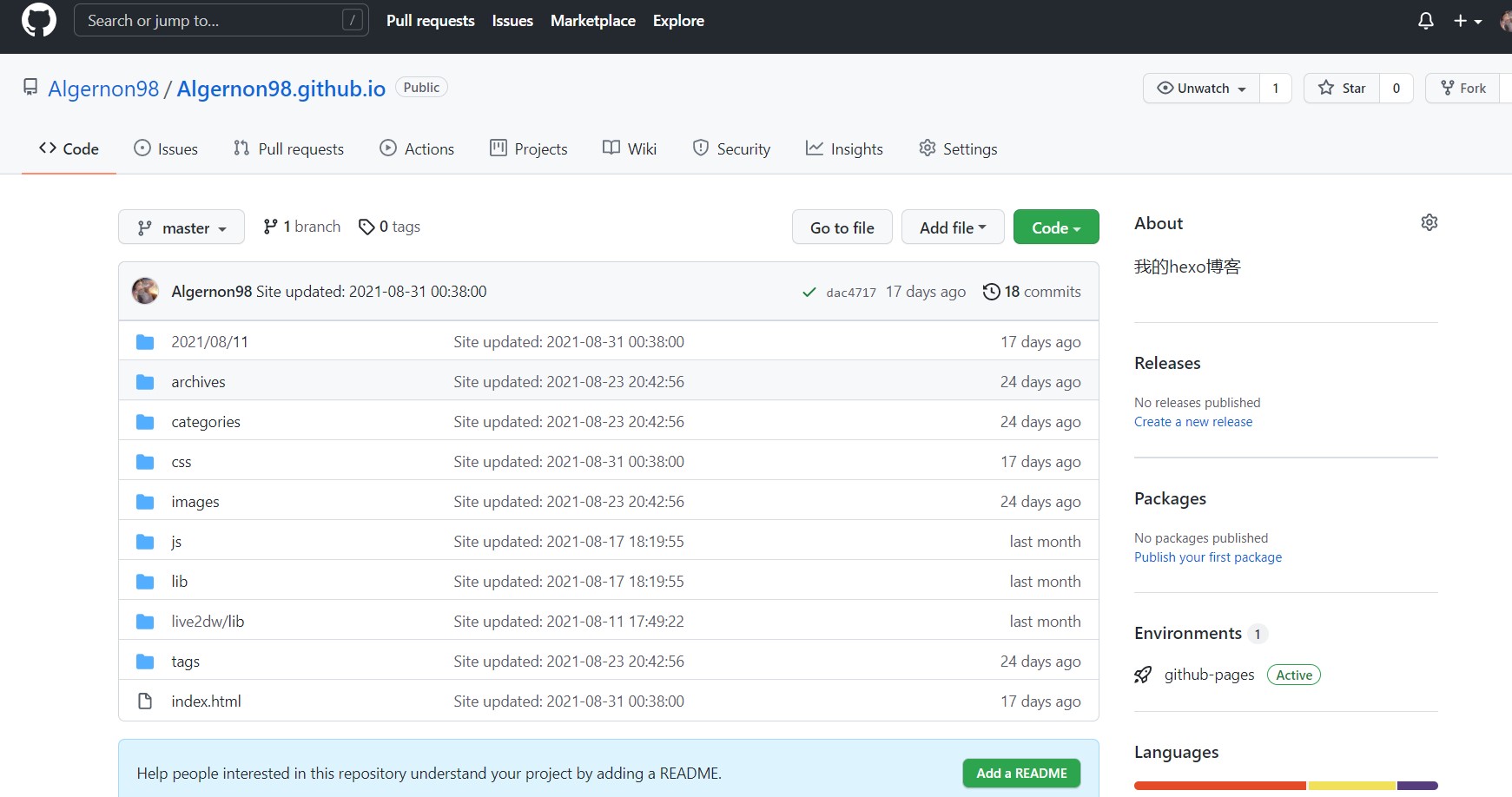This screenshot has width=1512, height=797.
Task: Open the commit message for live2dw/lib row
Action: point(569,622)
